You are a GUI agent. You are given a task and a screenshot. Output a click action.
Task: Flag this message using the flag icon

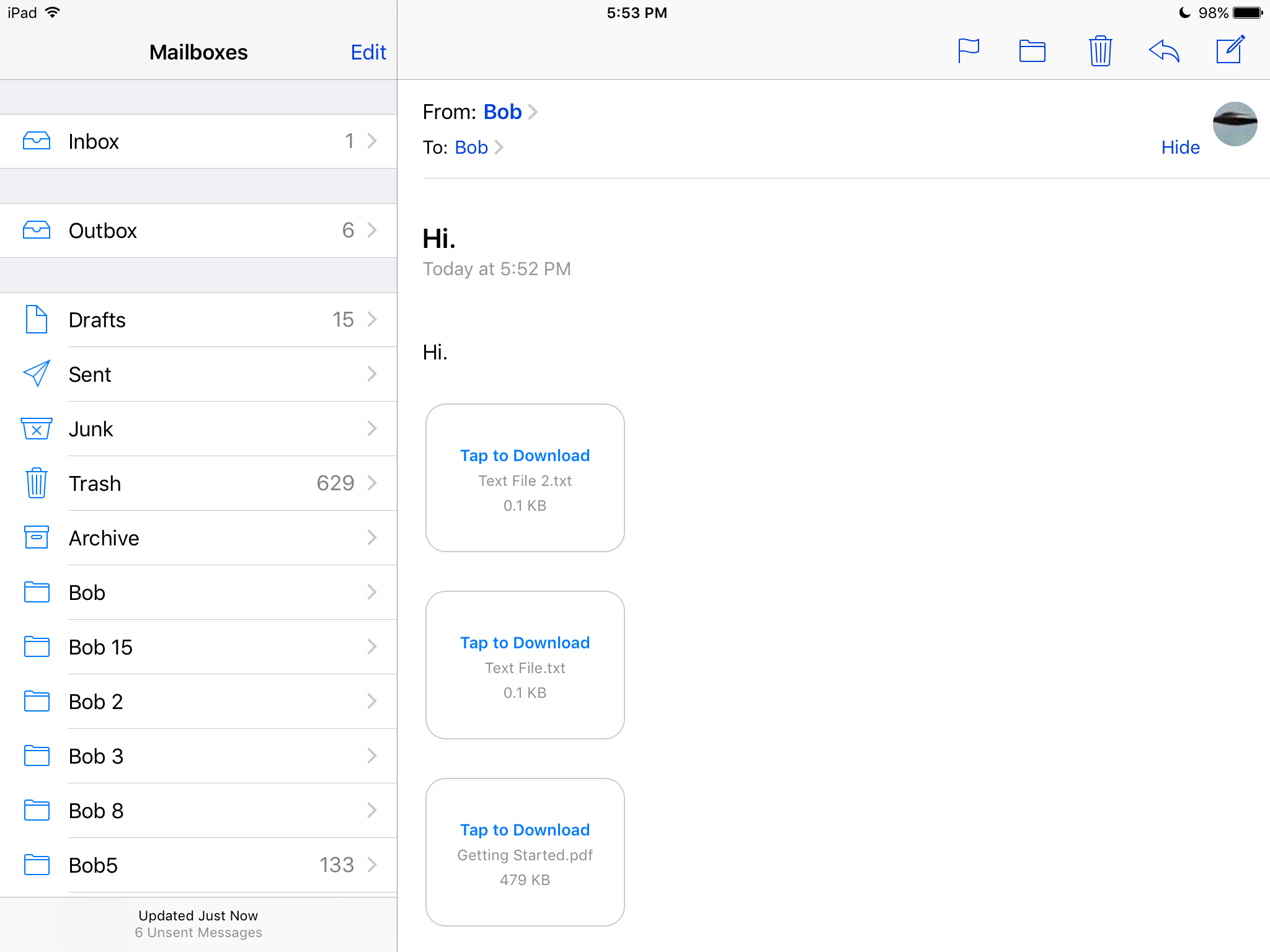[x=968, y=51]
